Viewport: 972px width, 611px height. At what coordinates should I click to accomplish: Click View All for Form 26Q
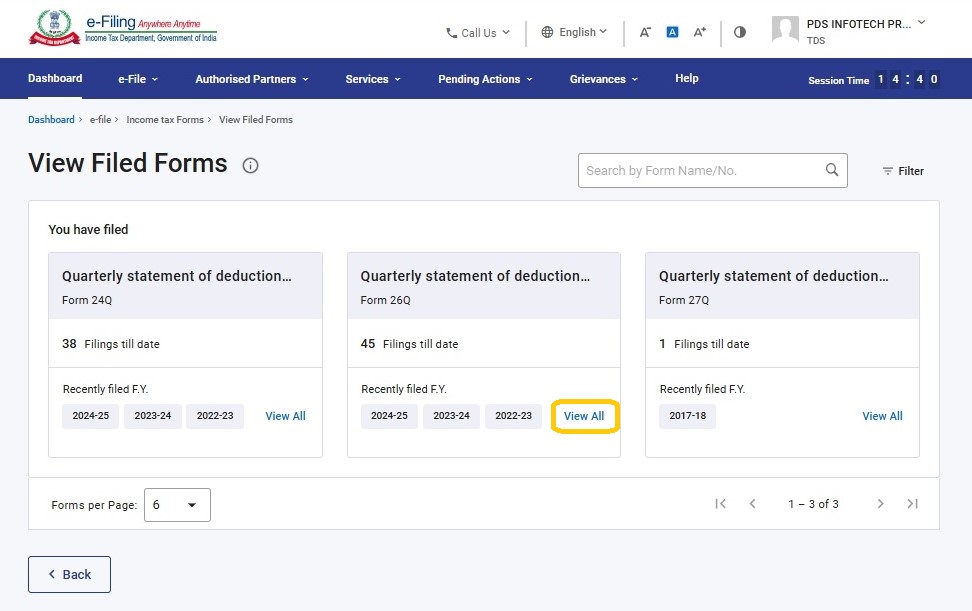[584, 416]
